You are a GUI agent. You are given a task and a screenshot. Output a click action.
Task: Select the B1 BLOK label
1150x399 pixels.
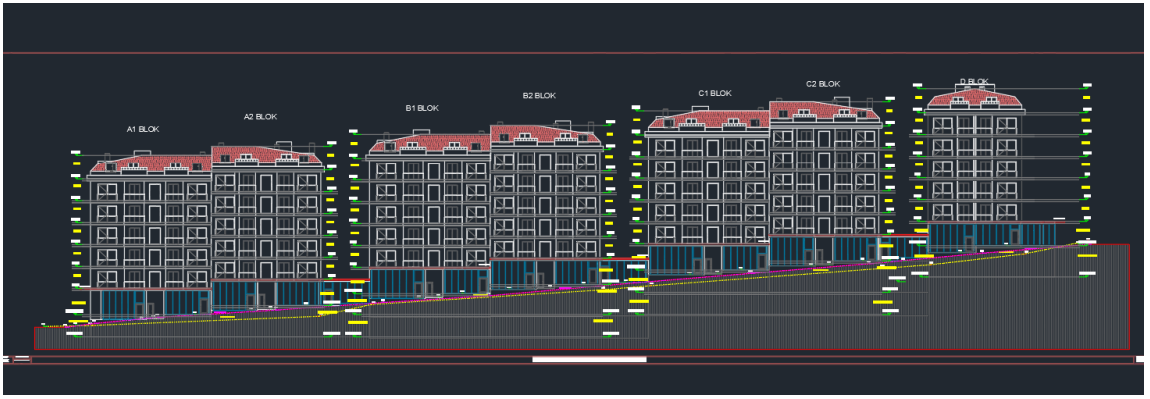pyautogui.click(x=422, y=108)
